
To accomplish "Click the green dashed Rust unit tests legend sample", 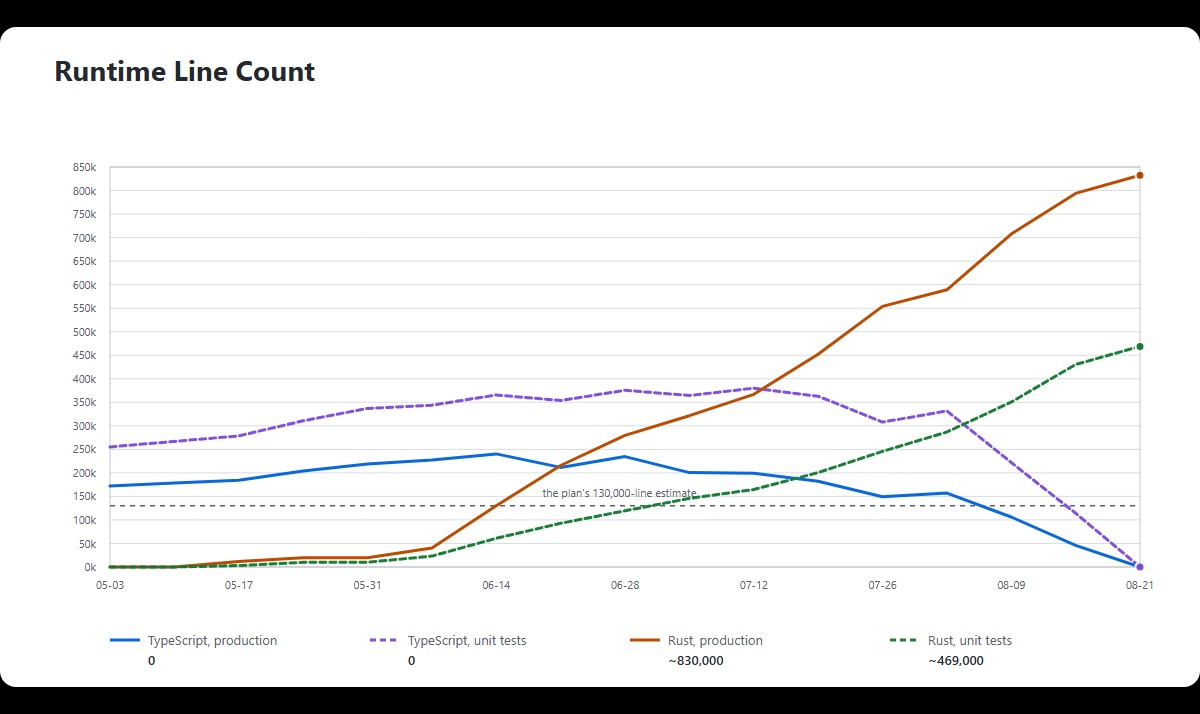I will click(904, 641).
